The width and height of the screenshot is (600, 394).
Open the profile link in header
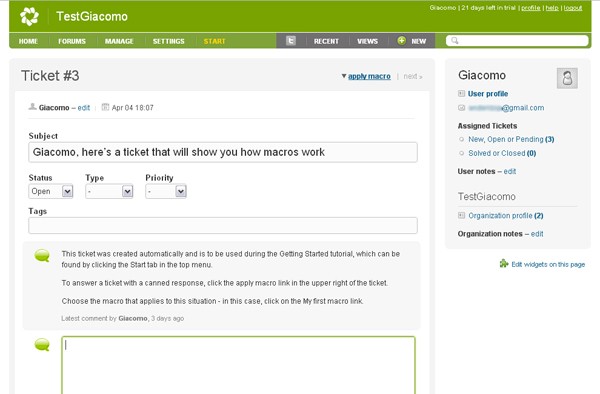pos(531,8)
